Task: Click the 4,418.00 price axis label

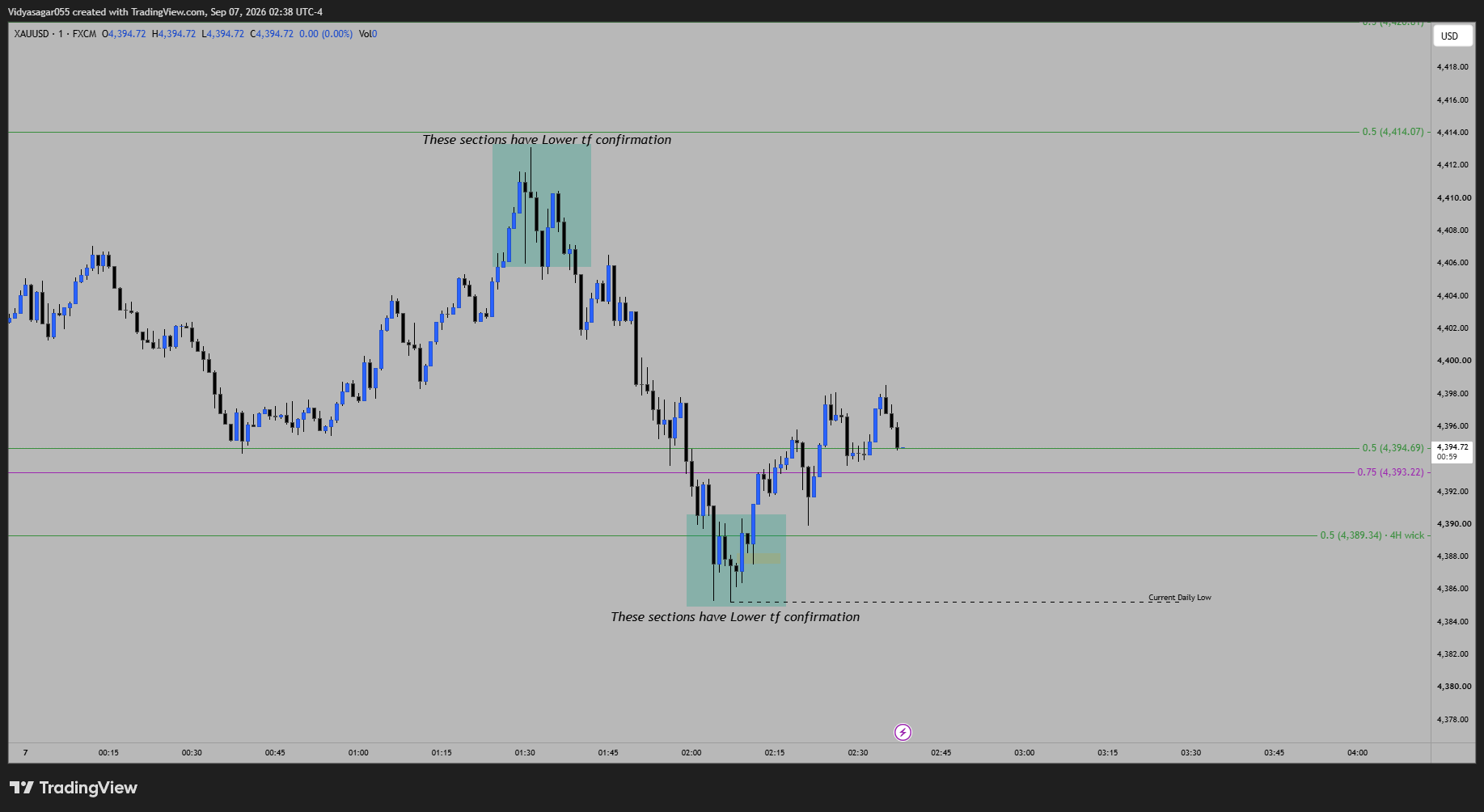Action: pyautogui.click(x=1452, y=67)
